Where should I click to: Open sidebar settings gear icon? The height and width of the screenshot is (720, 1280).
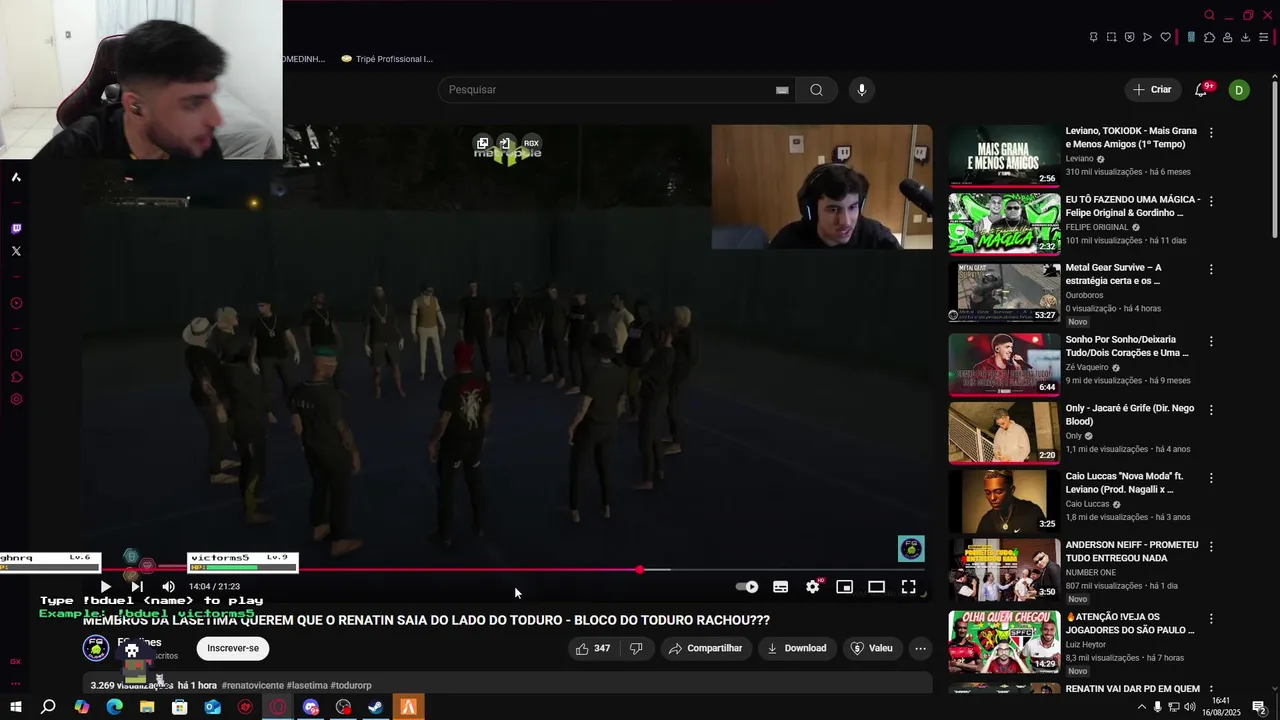(x=16, y=400)
